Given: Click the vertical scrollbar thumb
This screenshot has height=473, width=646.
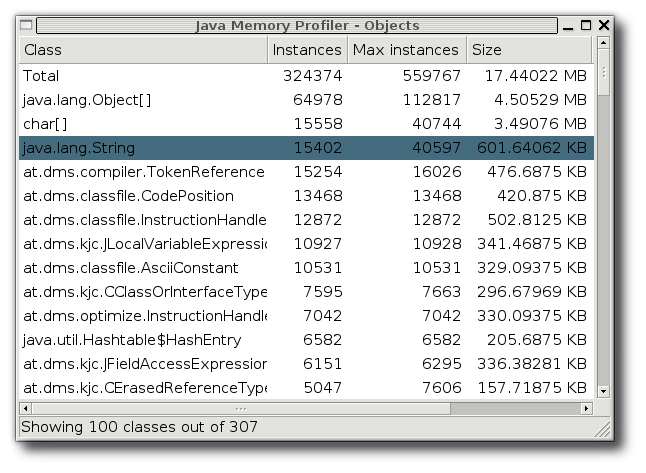Looking at the screenshot, I should tap(604, 73).
